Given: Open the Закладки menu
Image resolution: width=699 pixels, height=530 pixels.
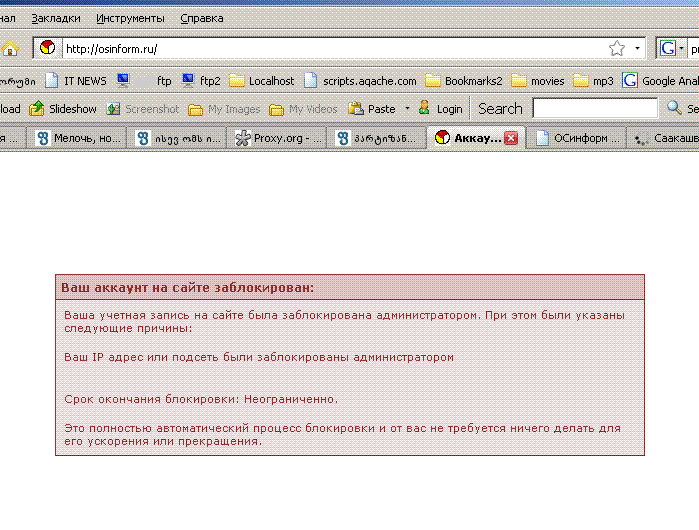Looking at the screenshot, I should click(x=56, y=18).
